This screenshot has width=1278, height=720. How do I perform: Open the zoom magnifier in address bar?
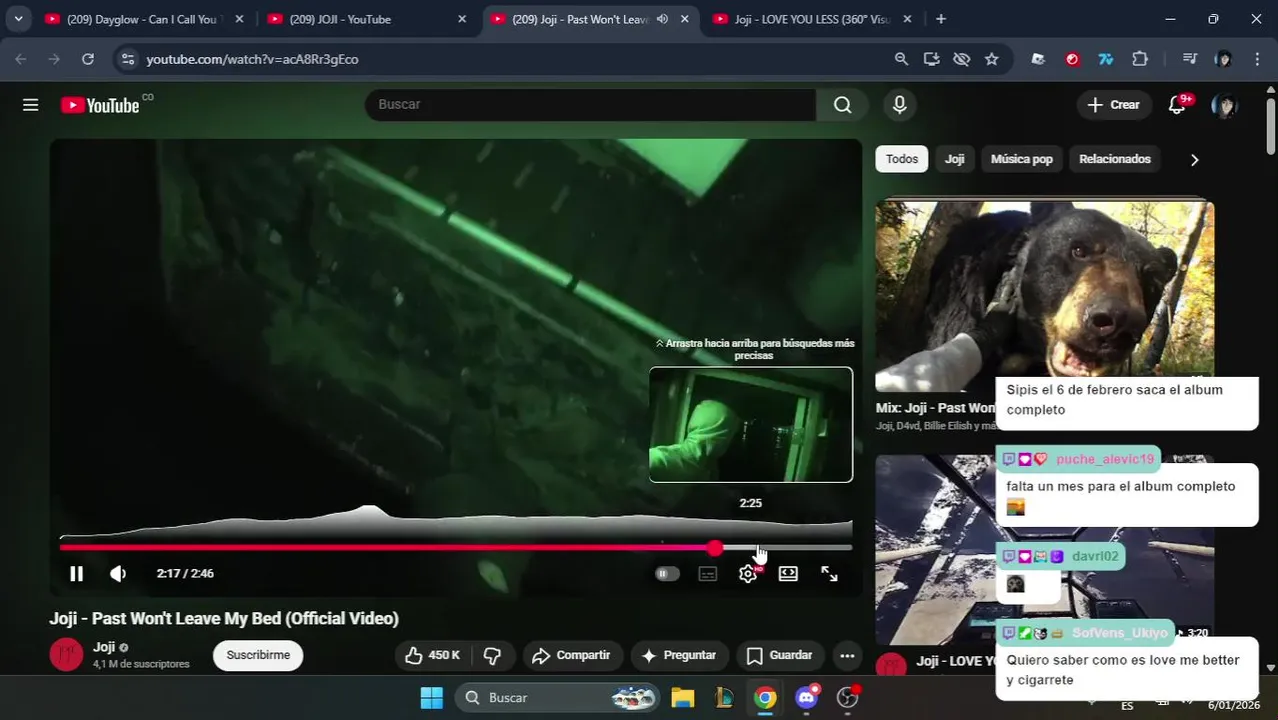coord(901,59)
